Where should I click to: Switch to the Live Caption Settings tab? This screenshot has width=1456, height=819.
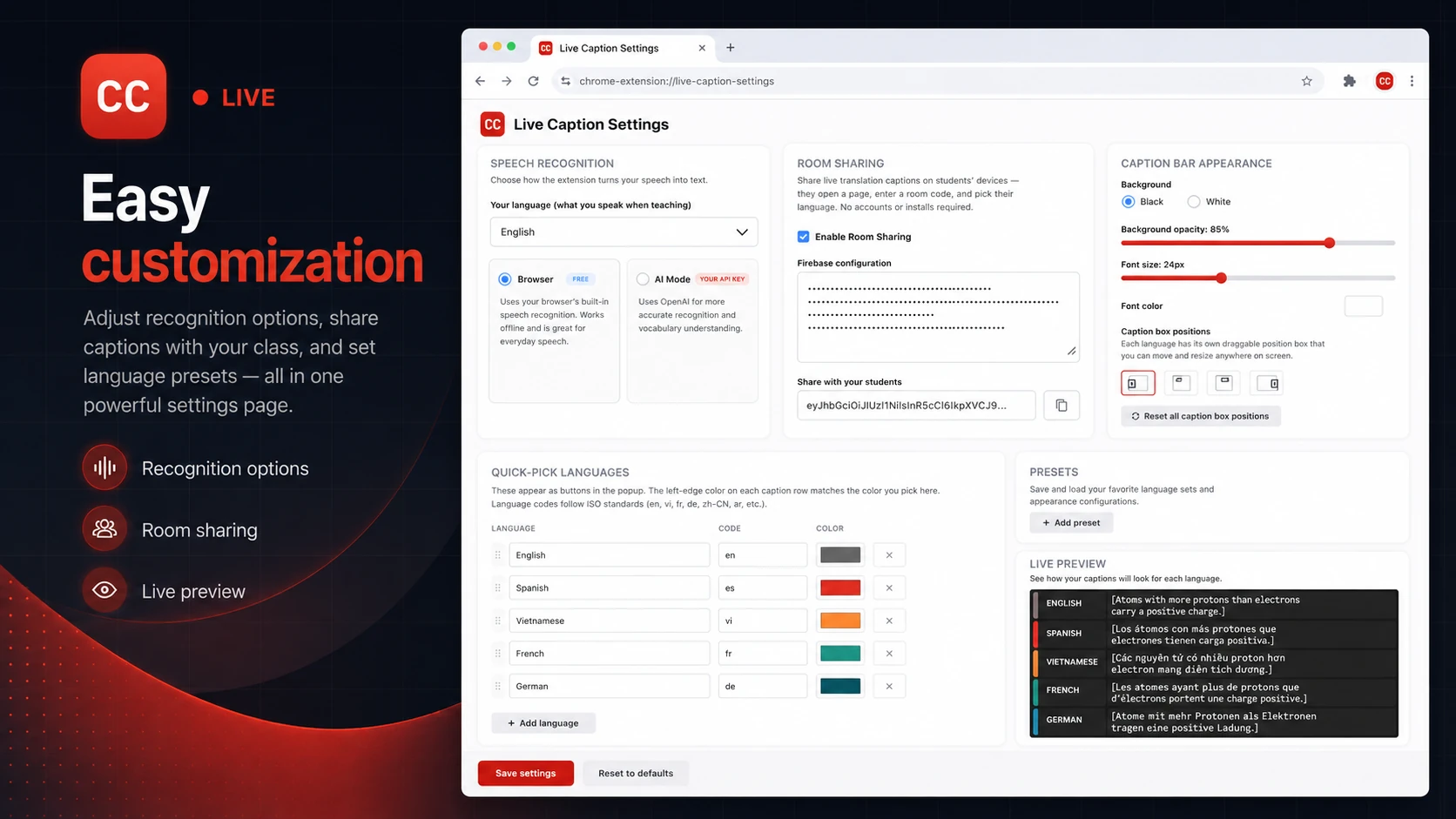click(x=623, y=48)
